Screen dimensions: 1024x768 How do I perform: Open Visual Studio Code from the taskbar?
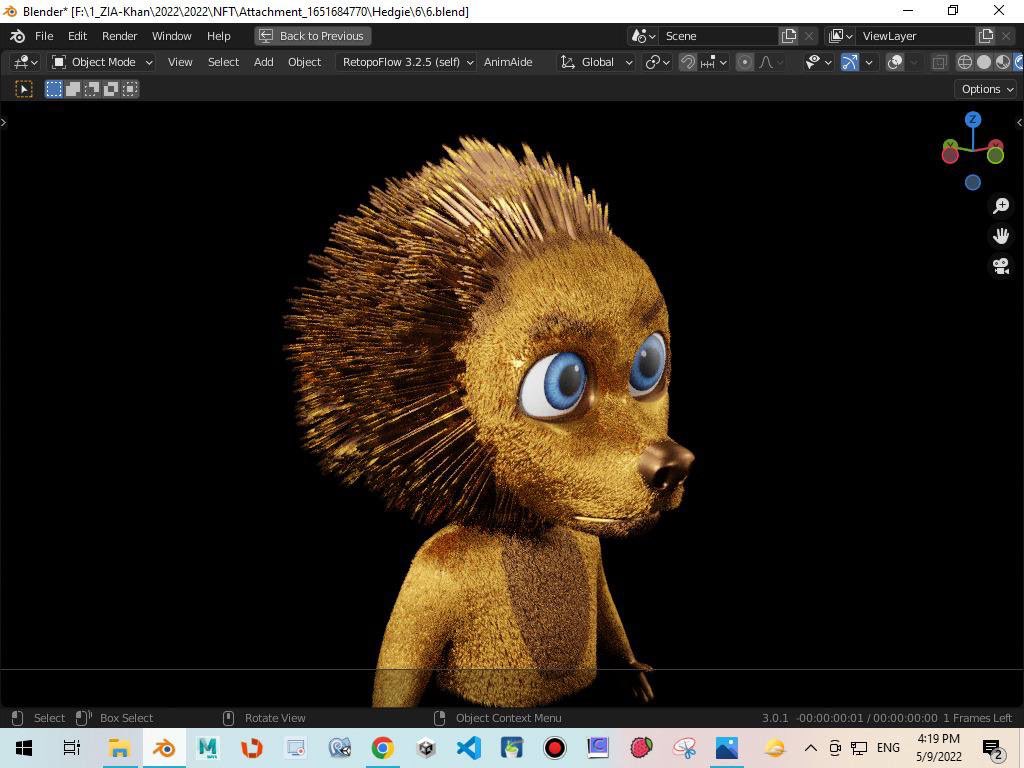pos(468,748)
